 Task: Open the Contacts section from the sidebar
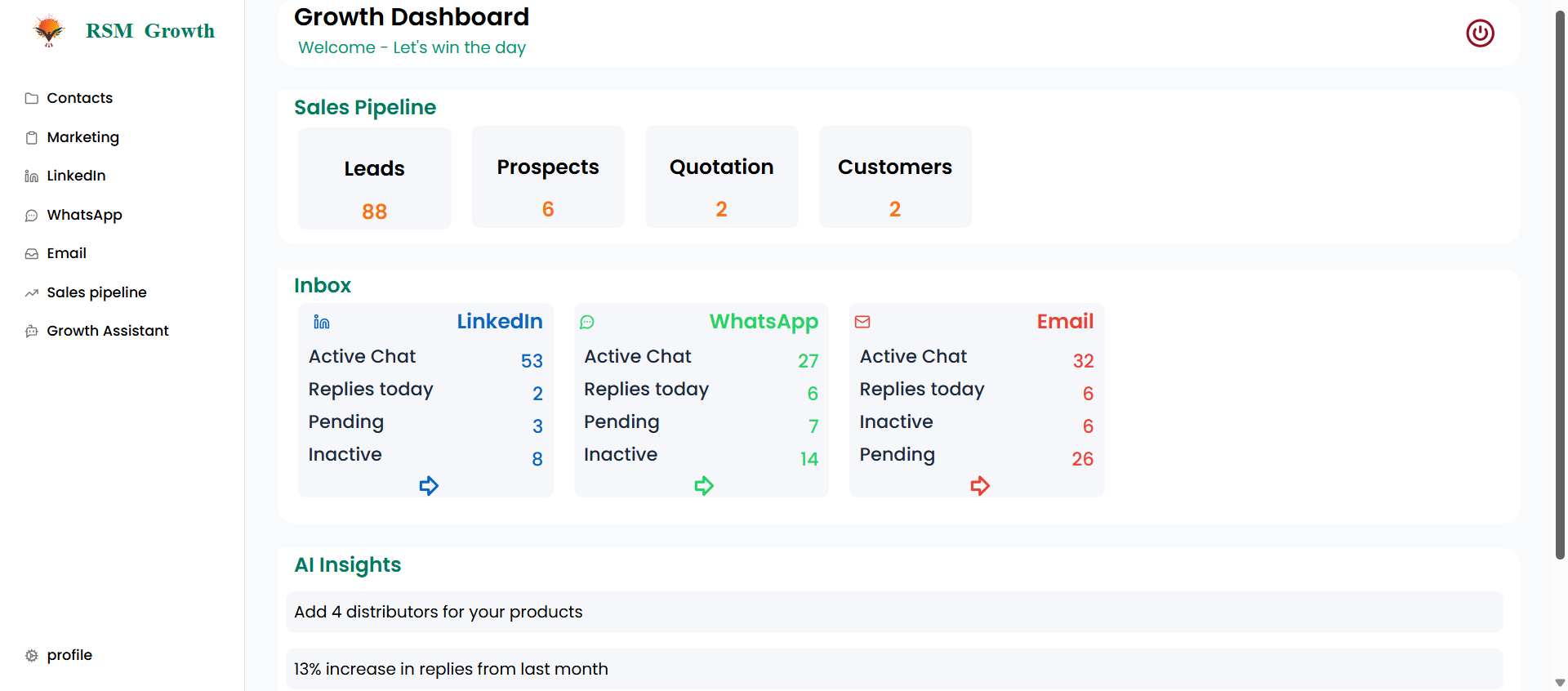point(79,97)
